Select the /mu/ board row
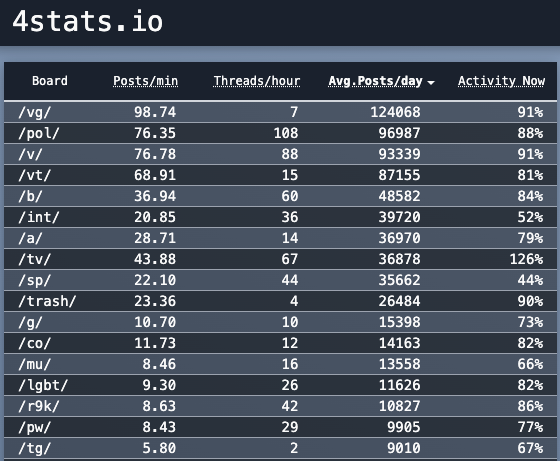 click(x=280, y=364)
